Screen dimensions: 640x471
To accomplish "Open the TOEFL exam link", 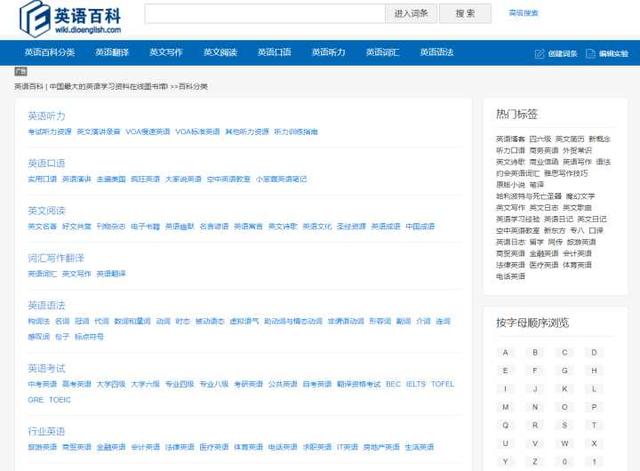I will coord(443,384).
